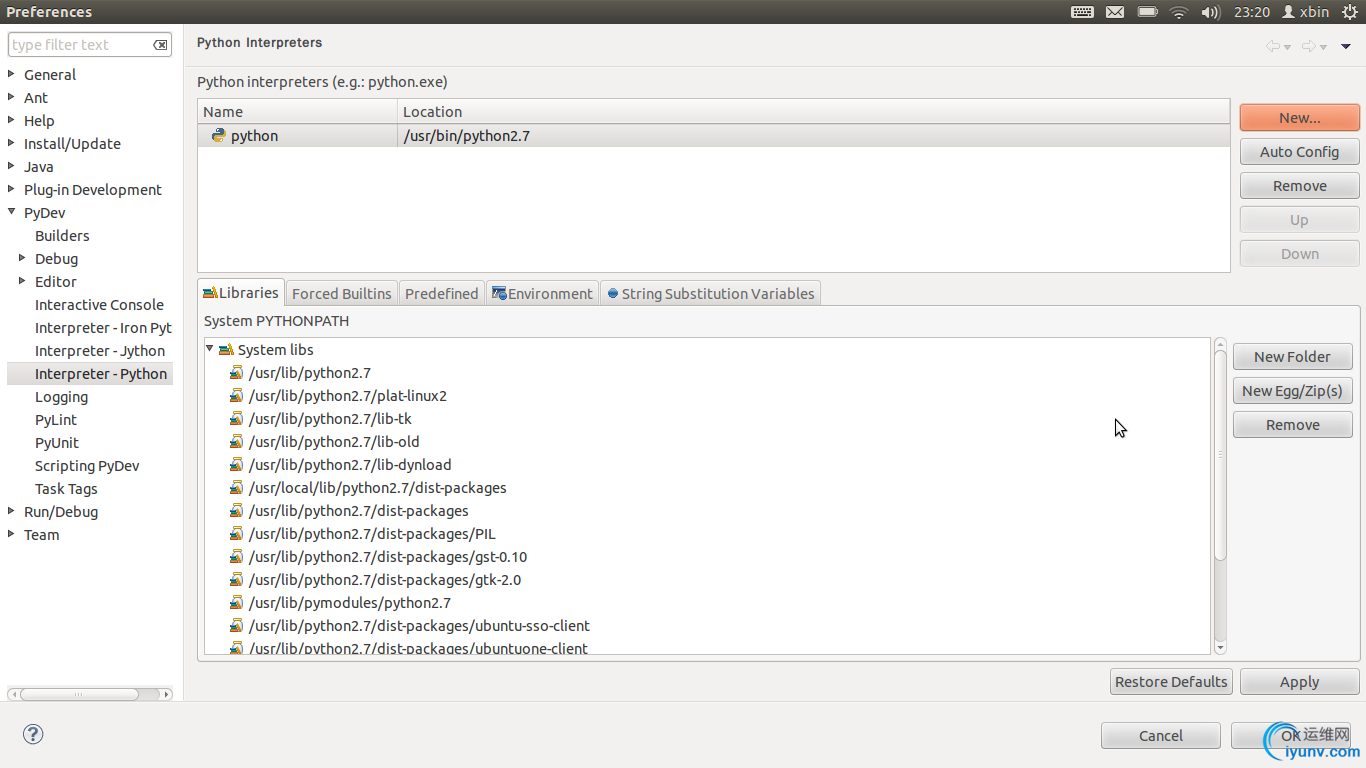Select Scripting PyDev in the tree
Screen dimensions: 1366x768
(87, 466)
